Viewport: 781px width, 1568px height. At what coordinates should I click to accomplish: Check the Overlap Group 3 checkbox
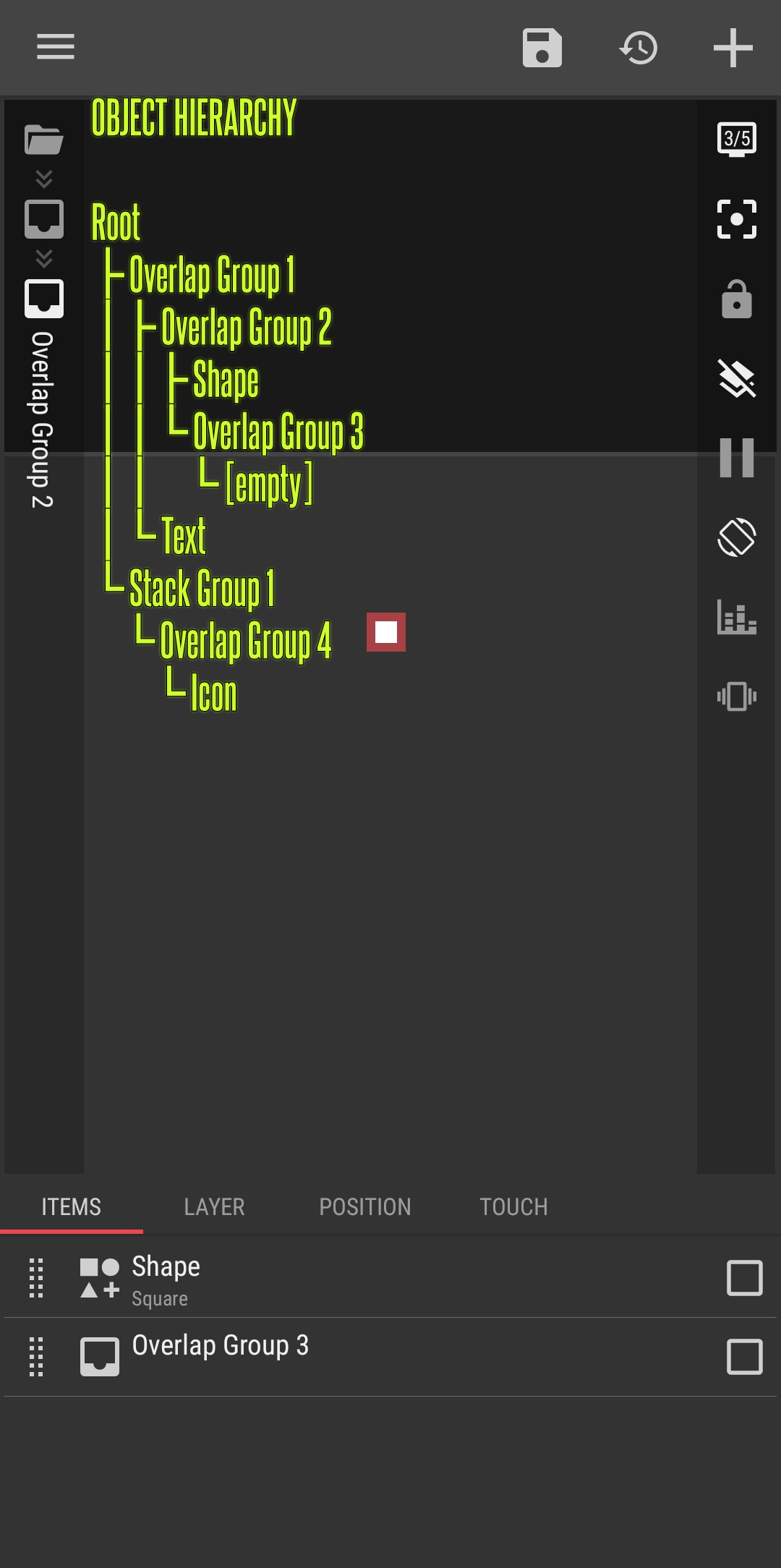744,1357
